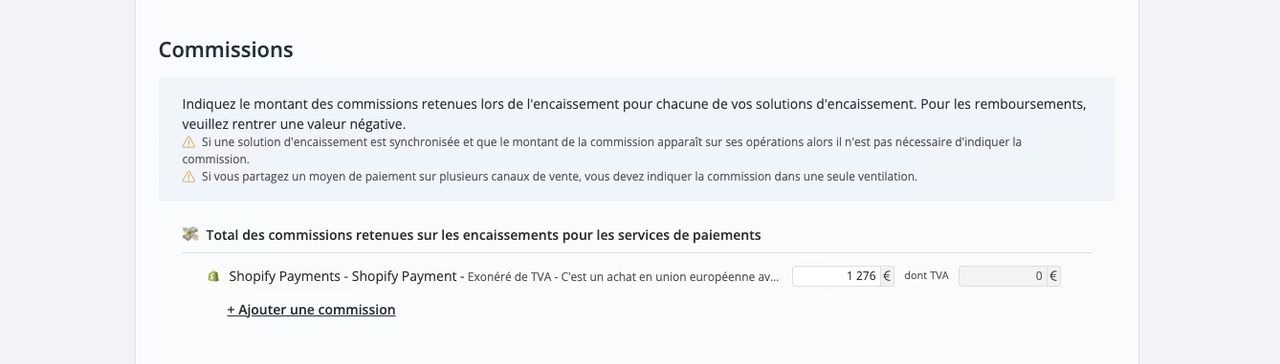Click the first warning triangle icon

(x=188, y=142)
